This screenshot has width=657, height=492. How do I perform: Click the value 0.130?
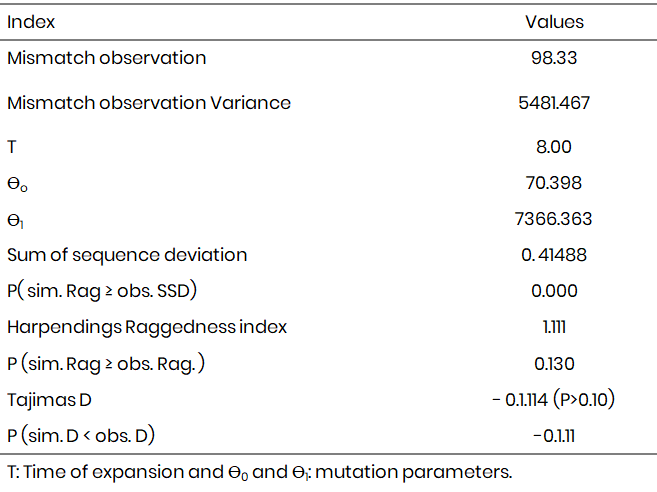pos(554,363)
